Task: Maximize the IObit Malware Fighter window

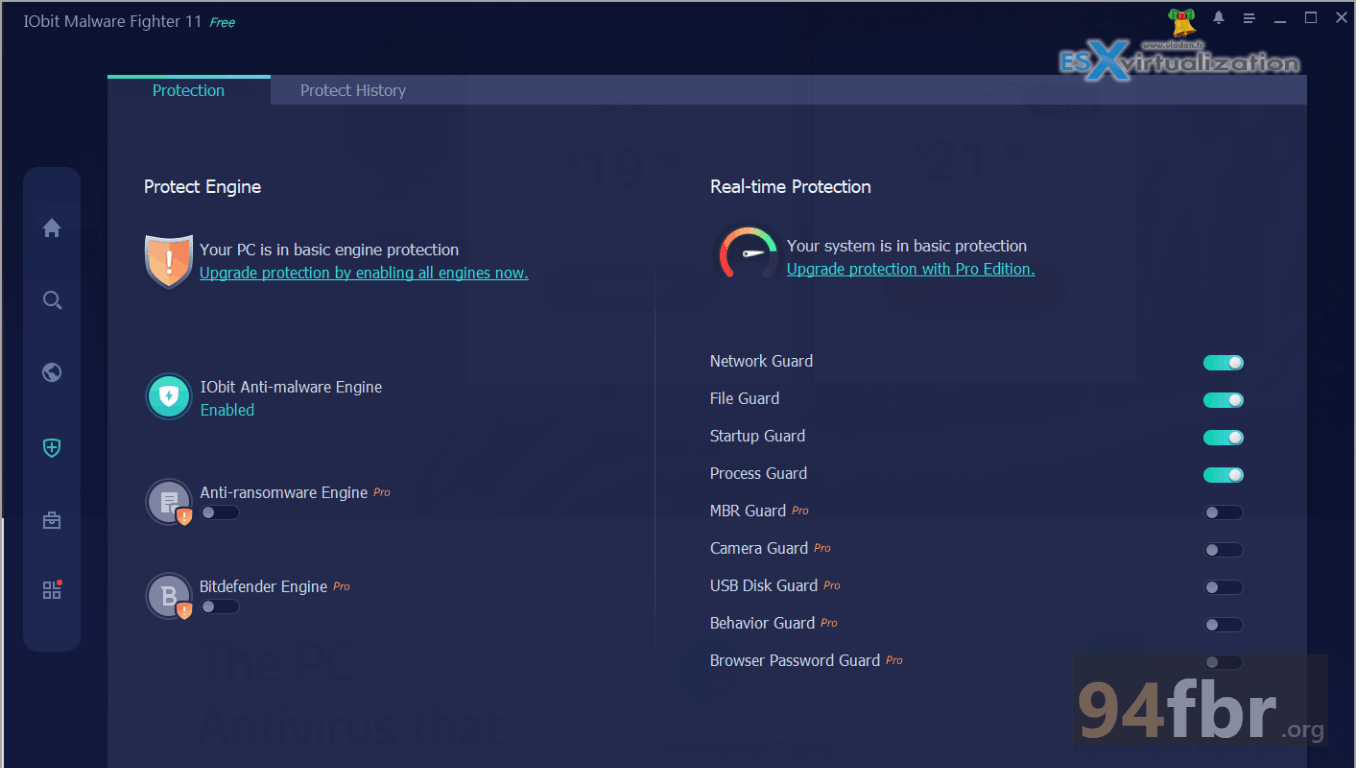Action: (x=1311, y=18)
